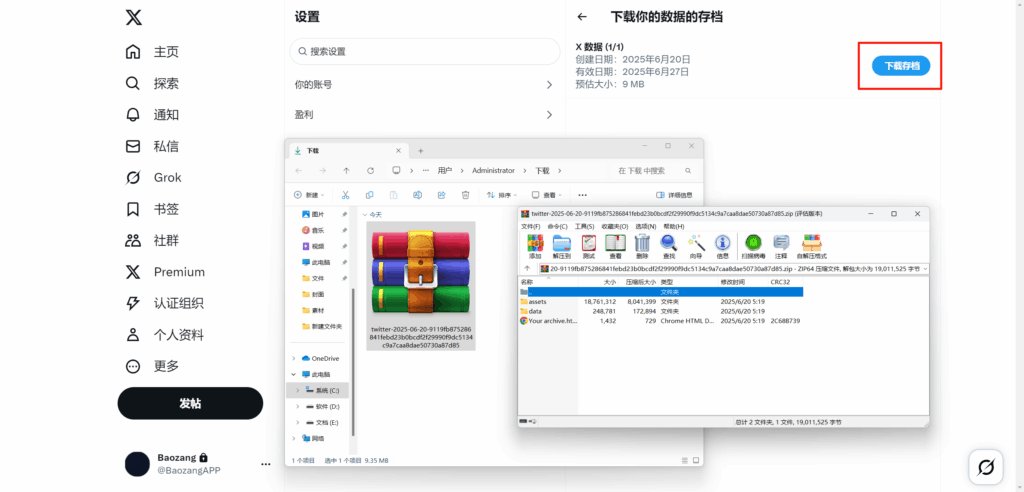Screen dimensions: 1024x492
Task: Click the WinRAR 添加 (Add) toolbar icon
Action: click(536, 243)
